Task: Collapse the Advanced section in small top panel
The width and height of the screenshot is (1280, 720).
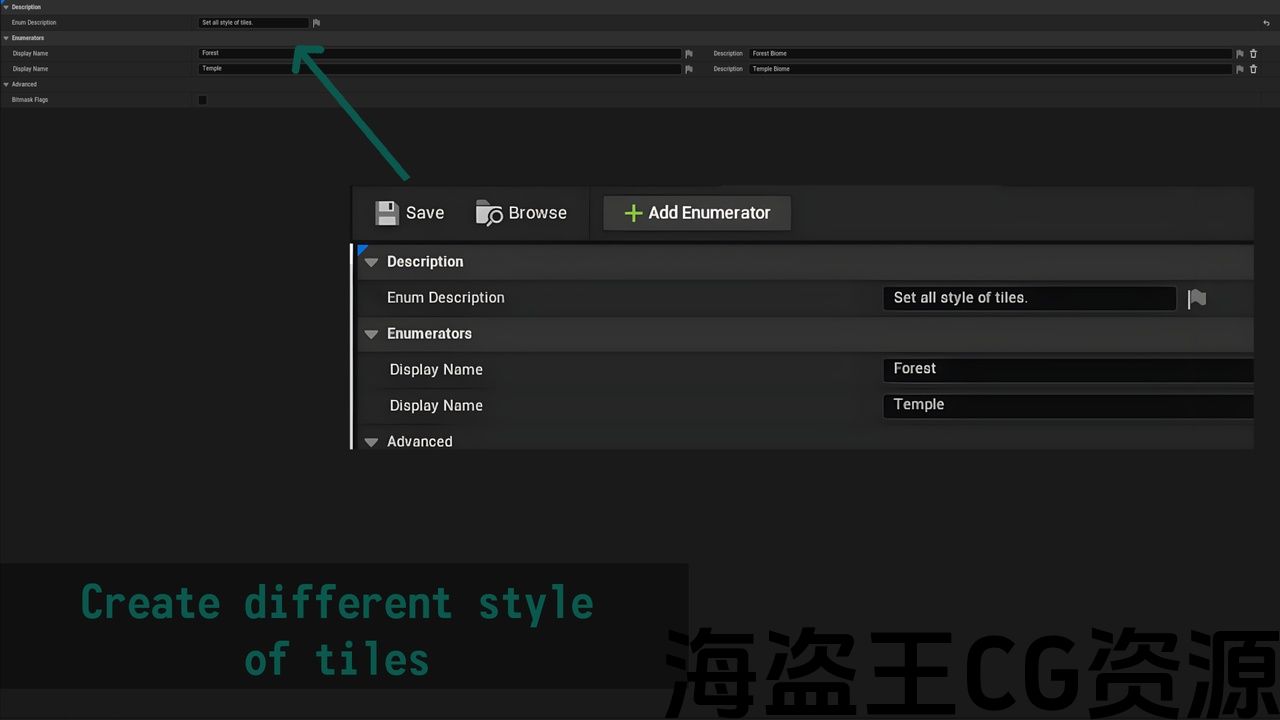Action: 6,85
